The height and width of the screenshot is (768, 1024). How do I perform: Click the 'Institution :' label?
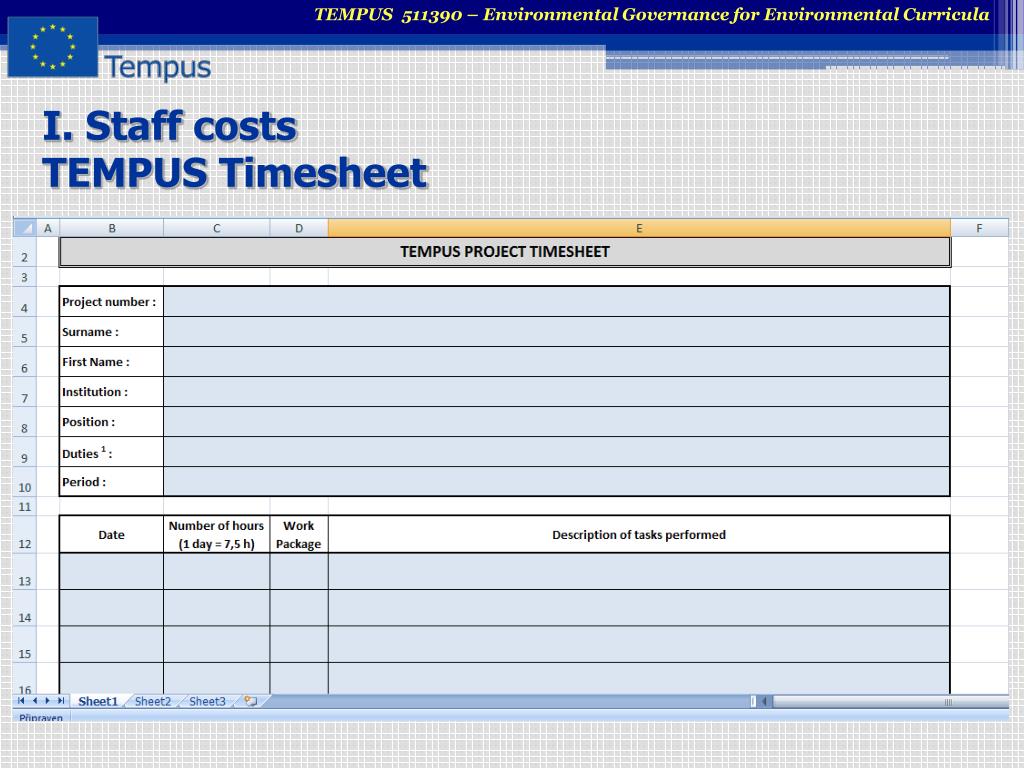pyautogui.click(x=95, y=392)
